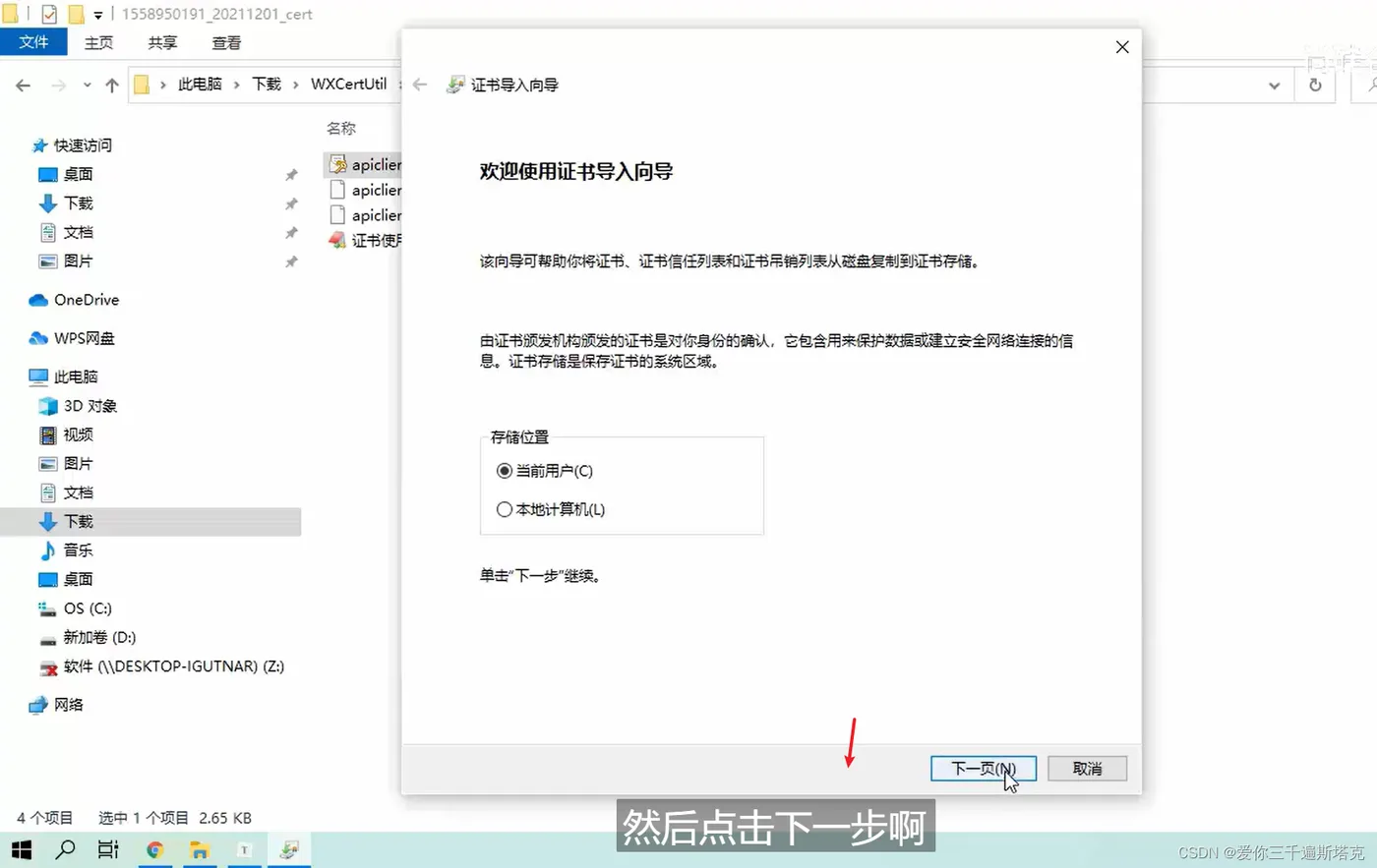Go up one folder level
The height and width of the screenshot is (868, 1377).
112,86
